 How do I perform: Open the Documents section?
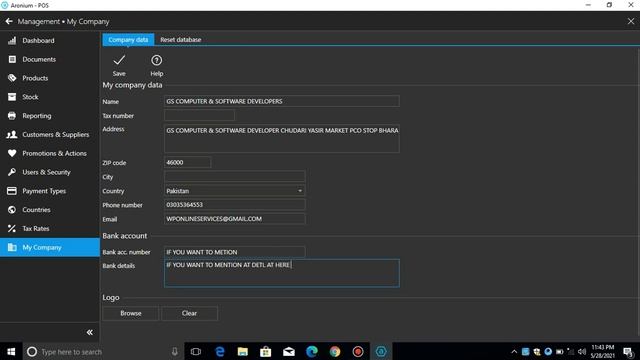50,59
